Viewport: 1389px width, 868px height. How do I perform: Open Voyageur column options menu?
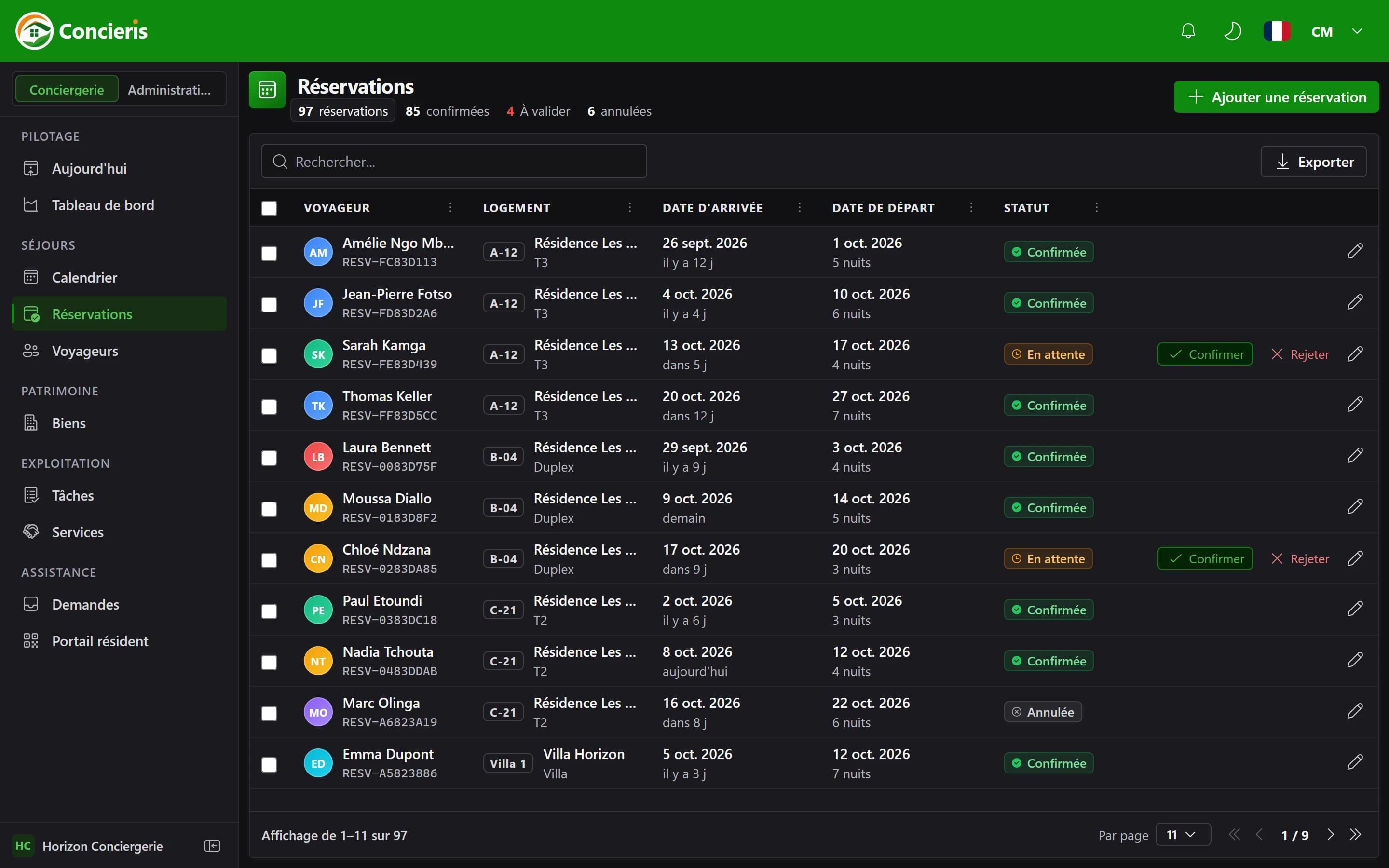pyautogui.click(x=450, y=208)
